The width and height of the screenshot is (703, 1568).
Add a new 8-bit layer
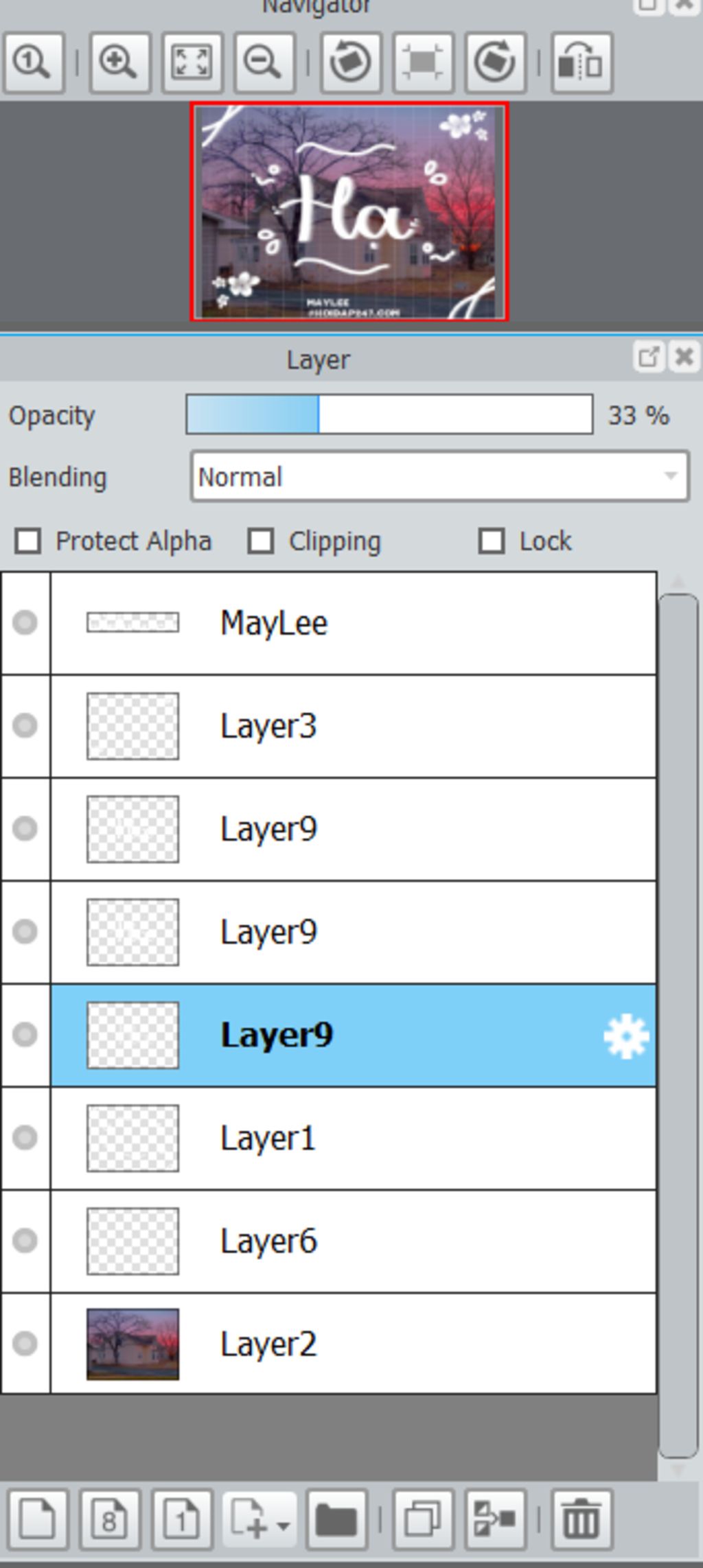click(109, 1520)
